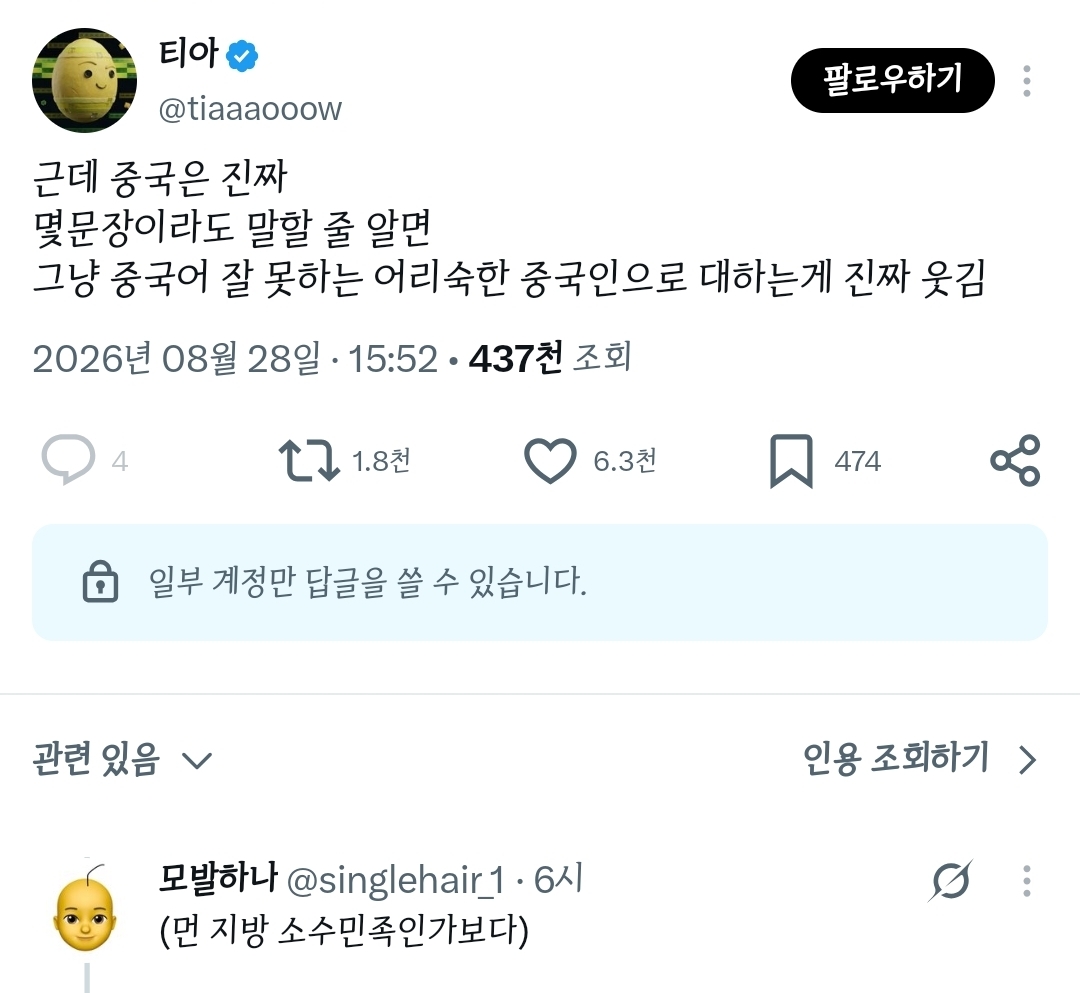Open 모발하나's avatar
The width and height of the screenshot is (1080, 993).
[85, 908]
